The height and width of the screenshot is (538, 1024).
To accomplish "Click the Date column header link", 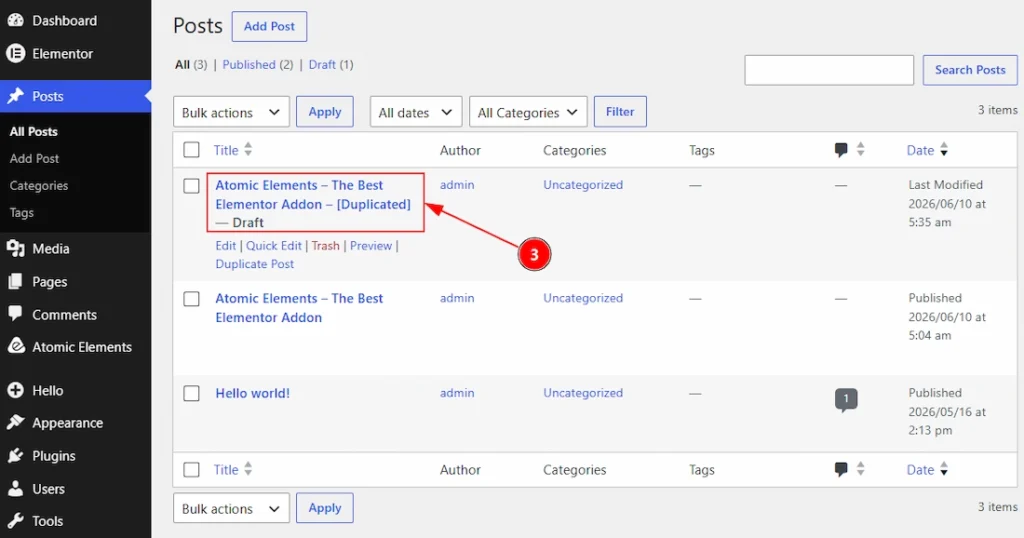I will pos(920,150).
